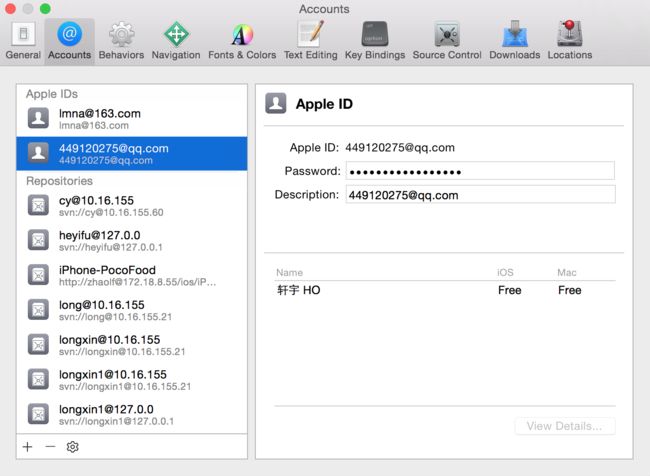Click the View Details button
Image resolution: width=650 pixels, height=476 pixels.
565,426
